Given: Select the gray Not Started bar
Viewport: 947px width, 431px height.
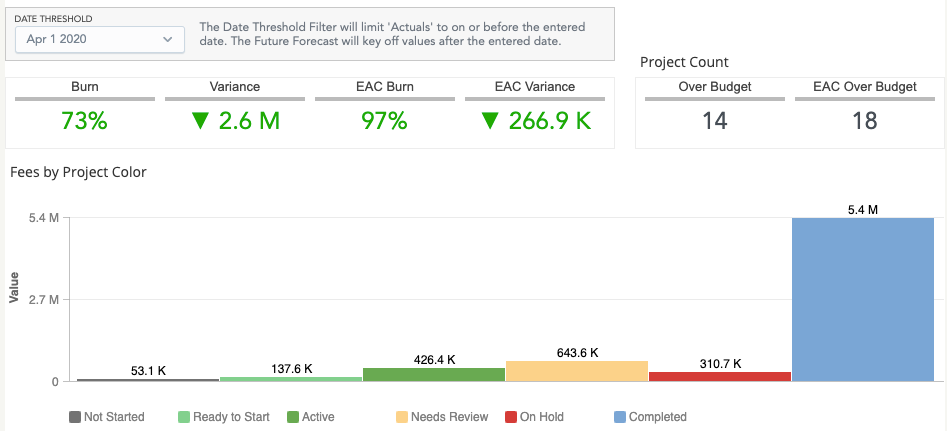Looking at the screenshot, I should tap(148, 380).
